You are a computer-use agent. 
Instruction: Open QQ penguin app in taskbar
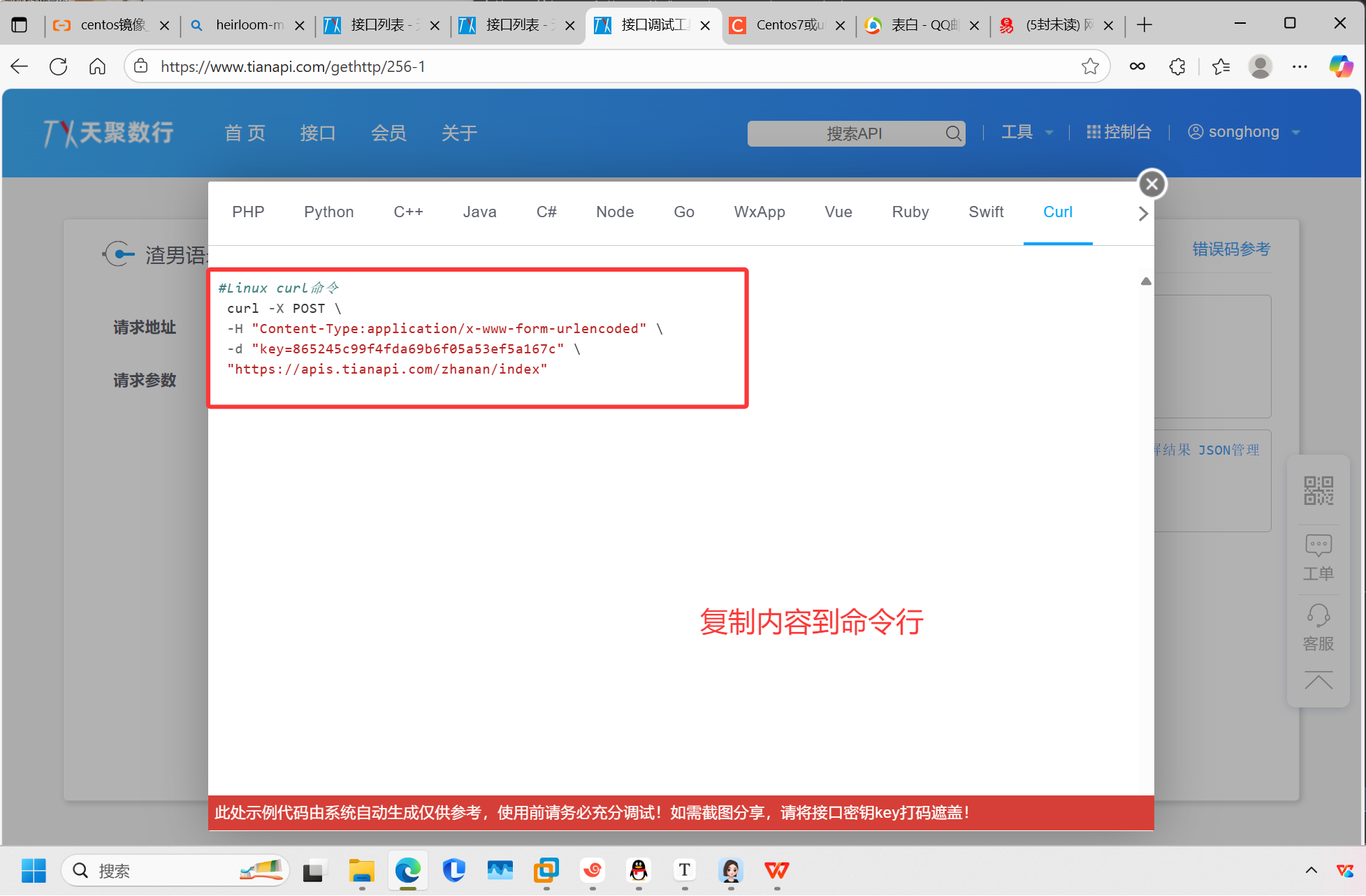639,871
